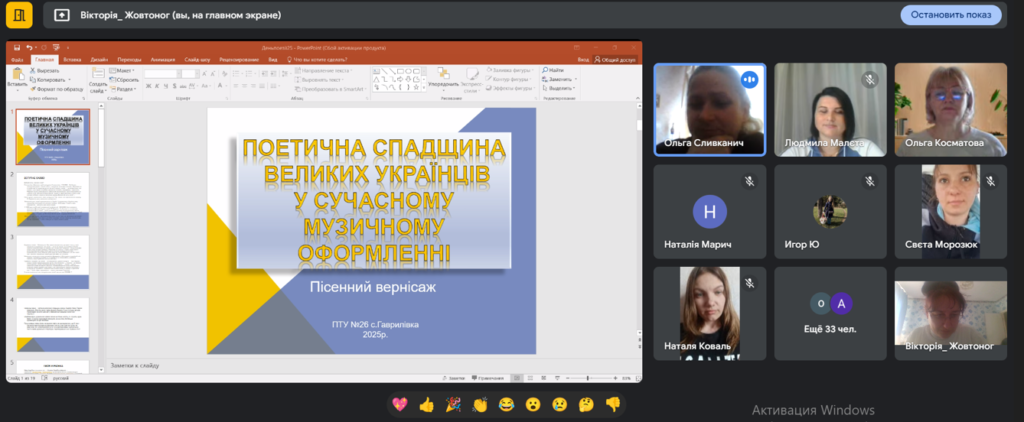Click the Find (Найти) tool in ribbon
This screenshot has height=422, width=1024.
coord(555,71)
